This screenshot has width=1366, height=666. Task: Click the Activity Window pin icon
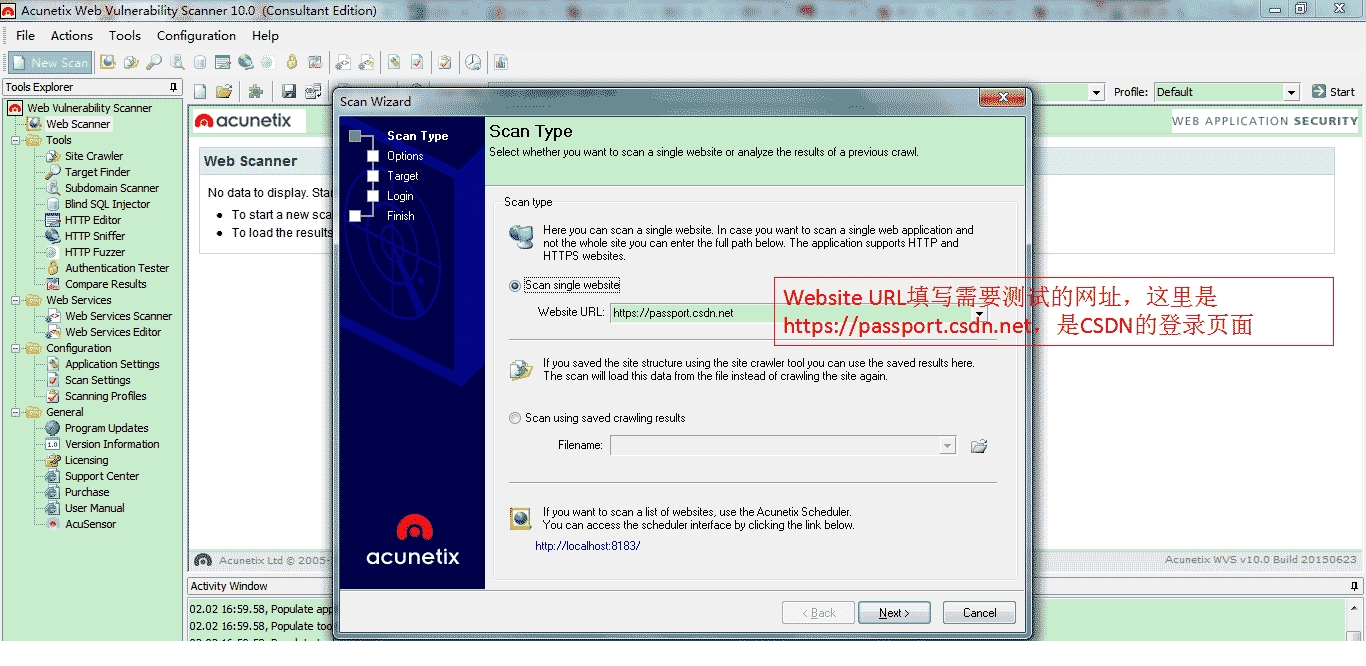(1355, 586)
